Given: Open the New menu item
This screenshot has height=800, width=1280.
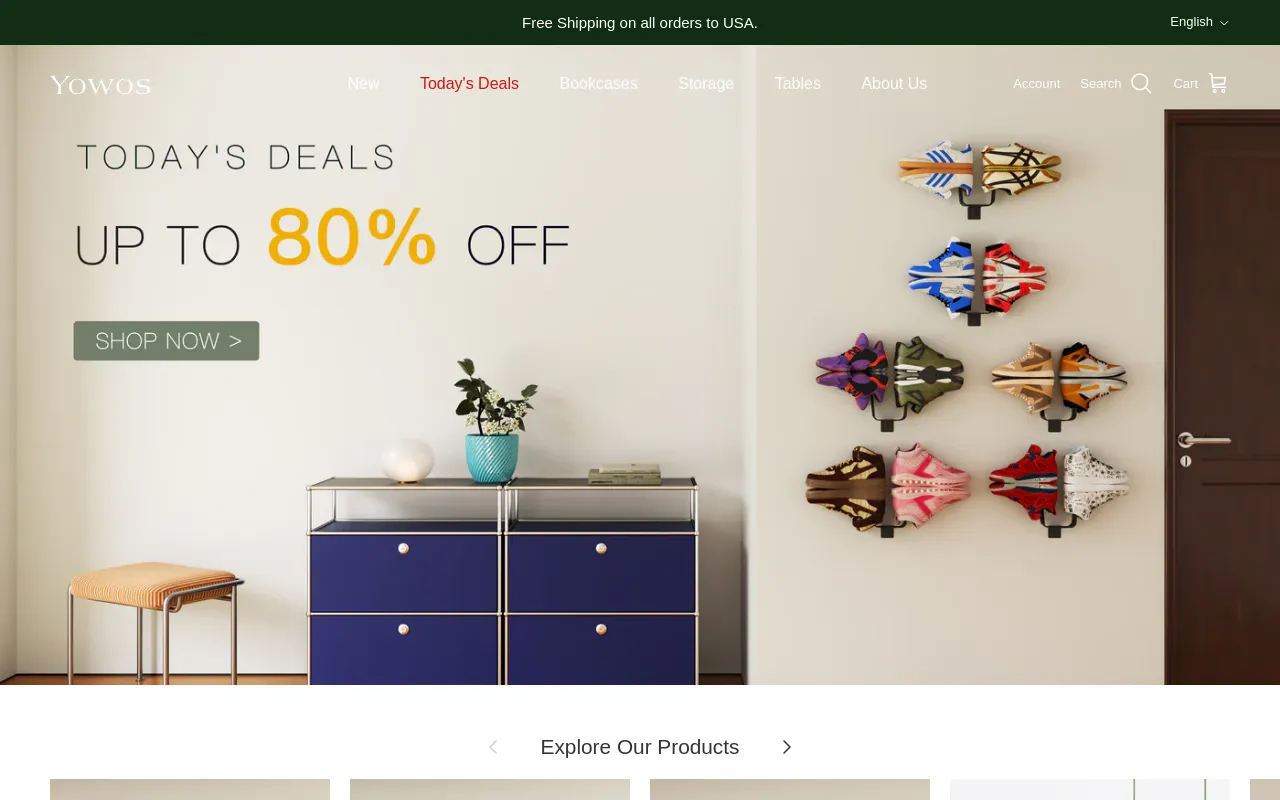Looking at the screenshot, I should [x=363, y=84].
